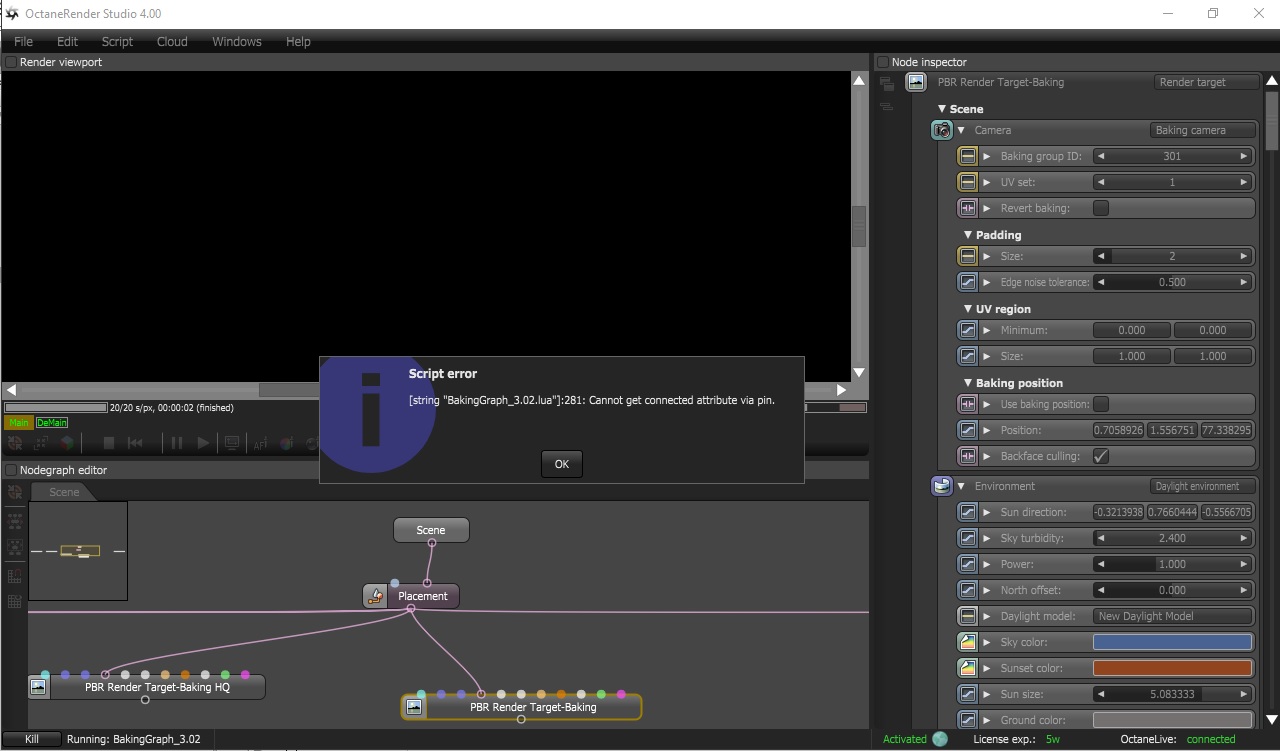Click the Sky color swatch

(x=1173, y=642)
